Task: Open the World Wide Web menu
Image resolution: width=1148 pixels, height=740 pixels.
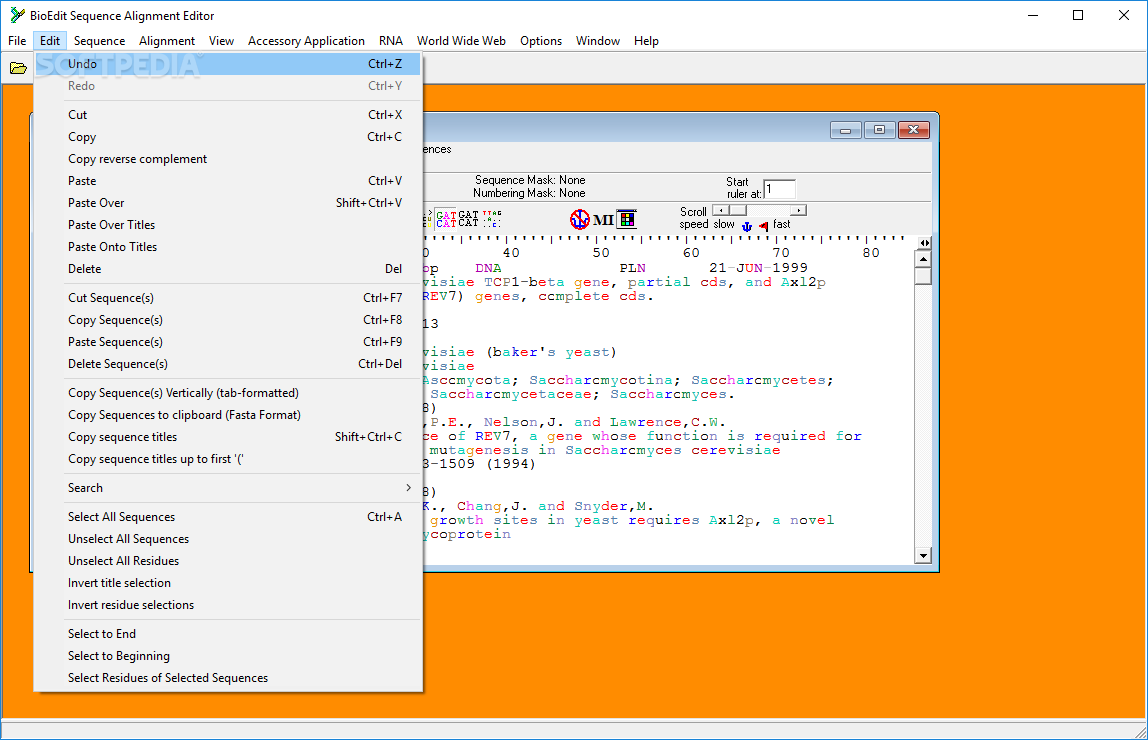Action: tap(461, 41)
